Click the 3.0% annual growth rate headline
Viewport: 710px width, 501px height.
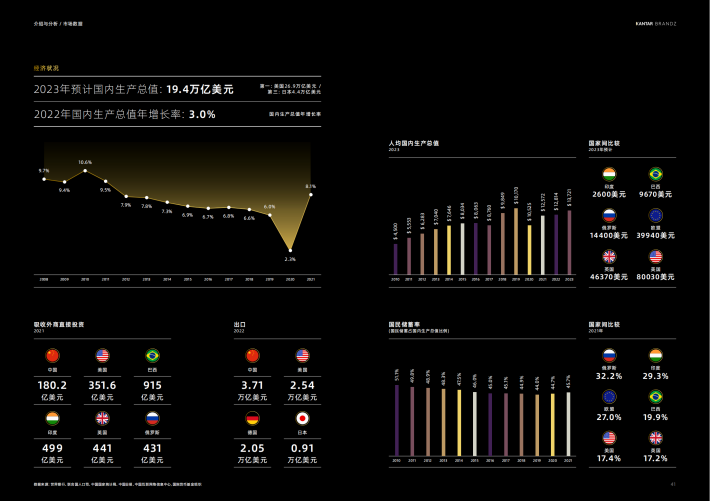[x=202, y=114]
